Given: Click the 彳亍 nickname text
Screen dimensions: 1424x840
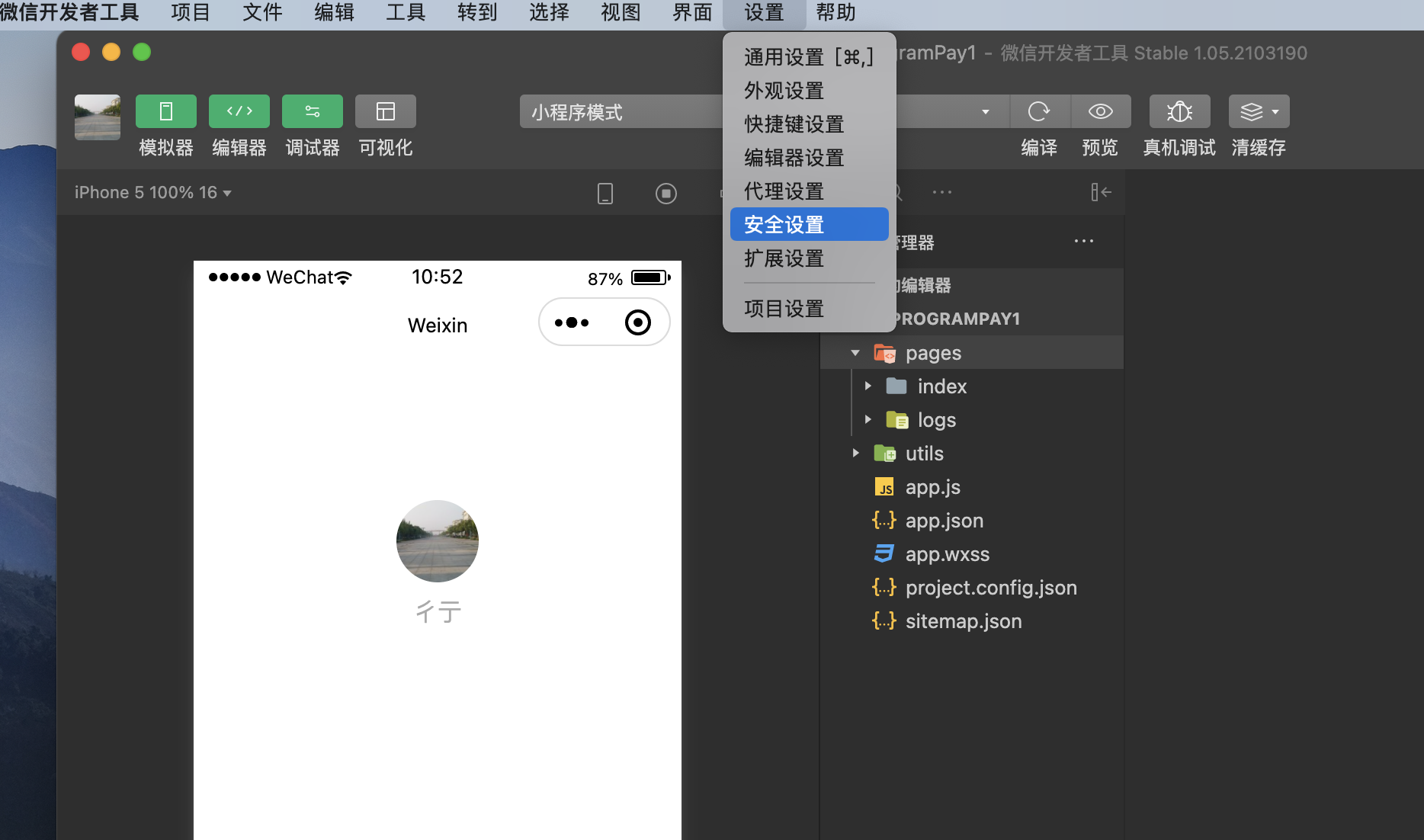Looking at the screenshot, I should [438, 612].
